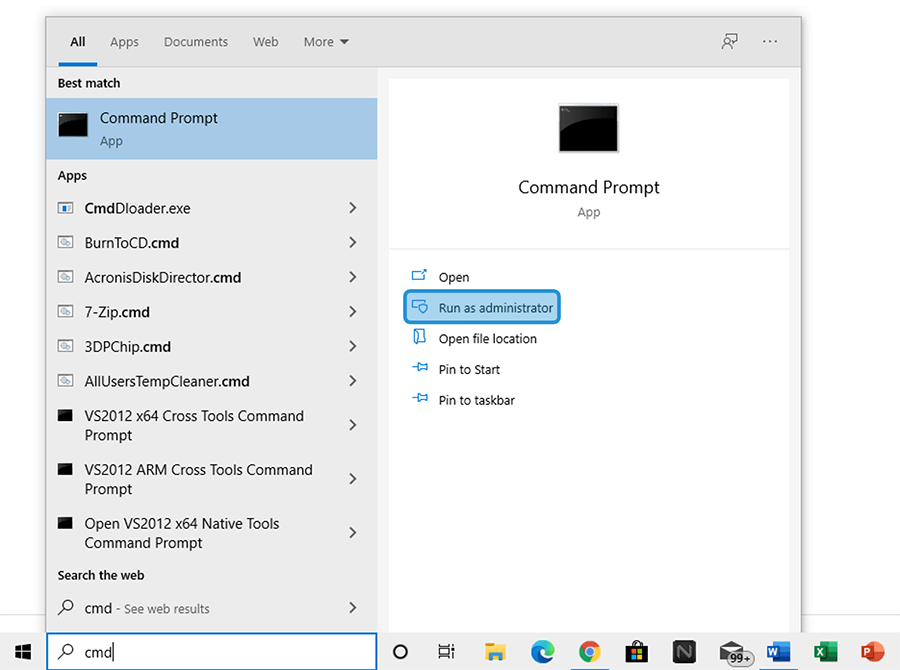
Task: Expand VS2012 x64 Cross Tools Command Prompt arrow
Action: tap(352, 425)
